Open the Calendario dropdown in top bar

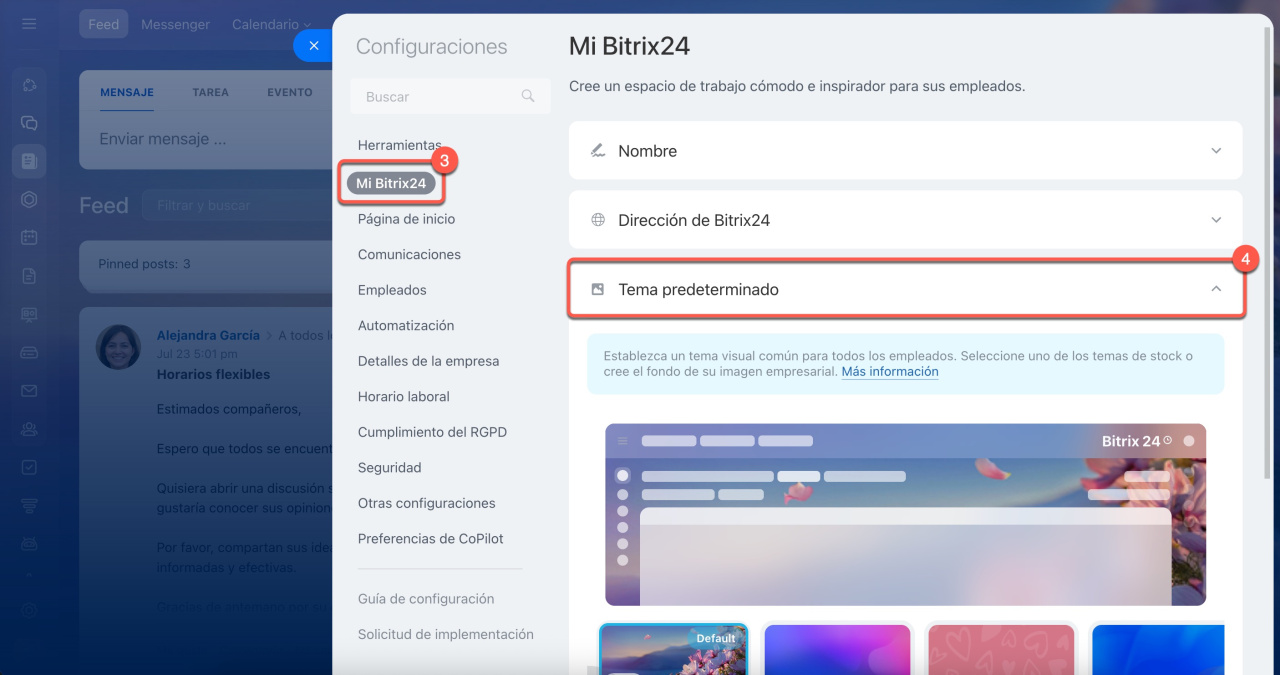[x=271, y=24]
